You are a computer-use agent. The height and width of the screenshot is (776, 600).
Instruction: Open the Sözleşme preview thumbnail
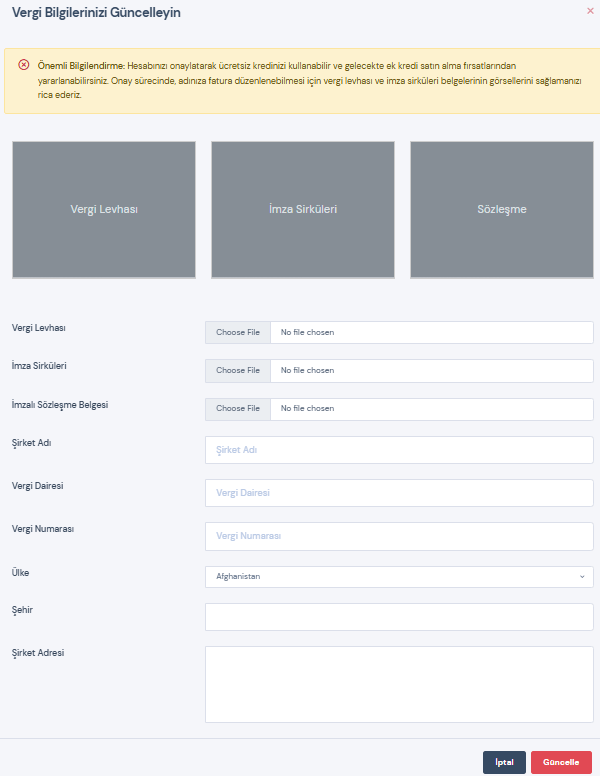tap(502, 209)
